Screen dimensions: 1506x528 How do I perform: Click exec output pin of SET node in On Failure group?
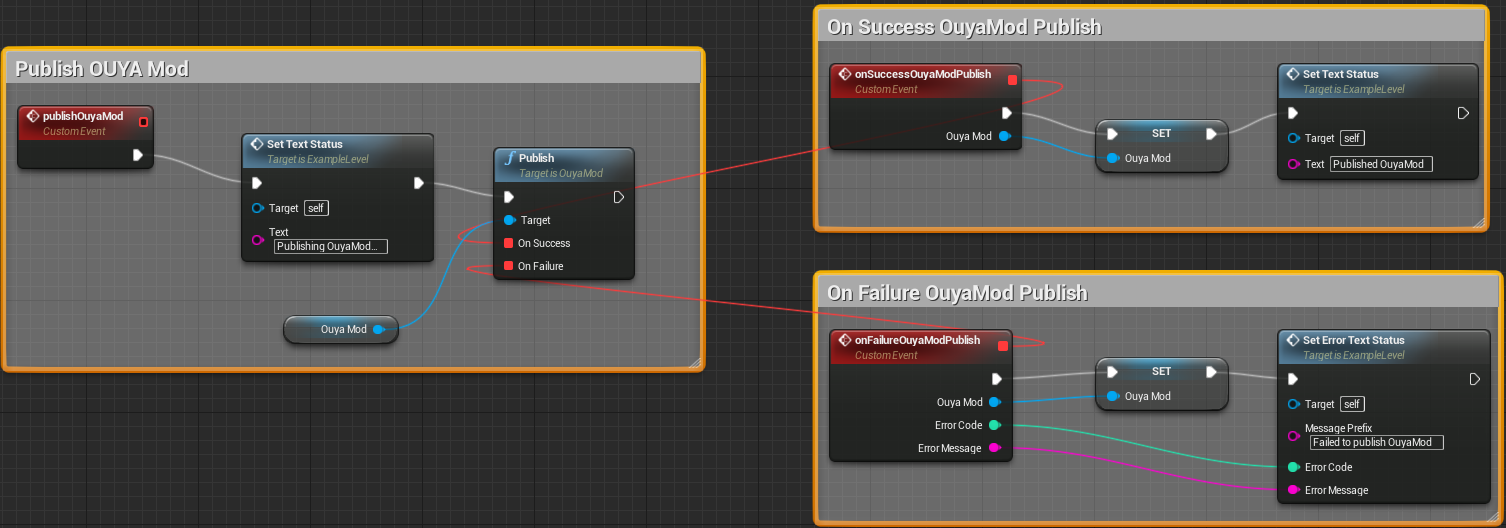tap(1211, 371)
